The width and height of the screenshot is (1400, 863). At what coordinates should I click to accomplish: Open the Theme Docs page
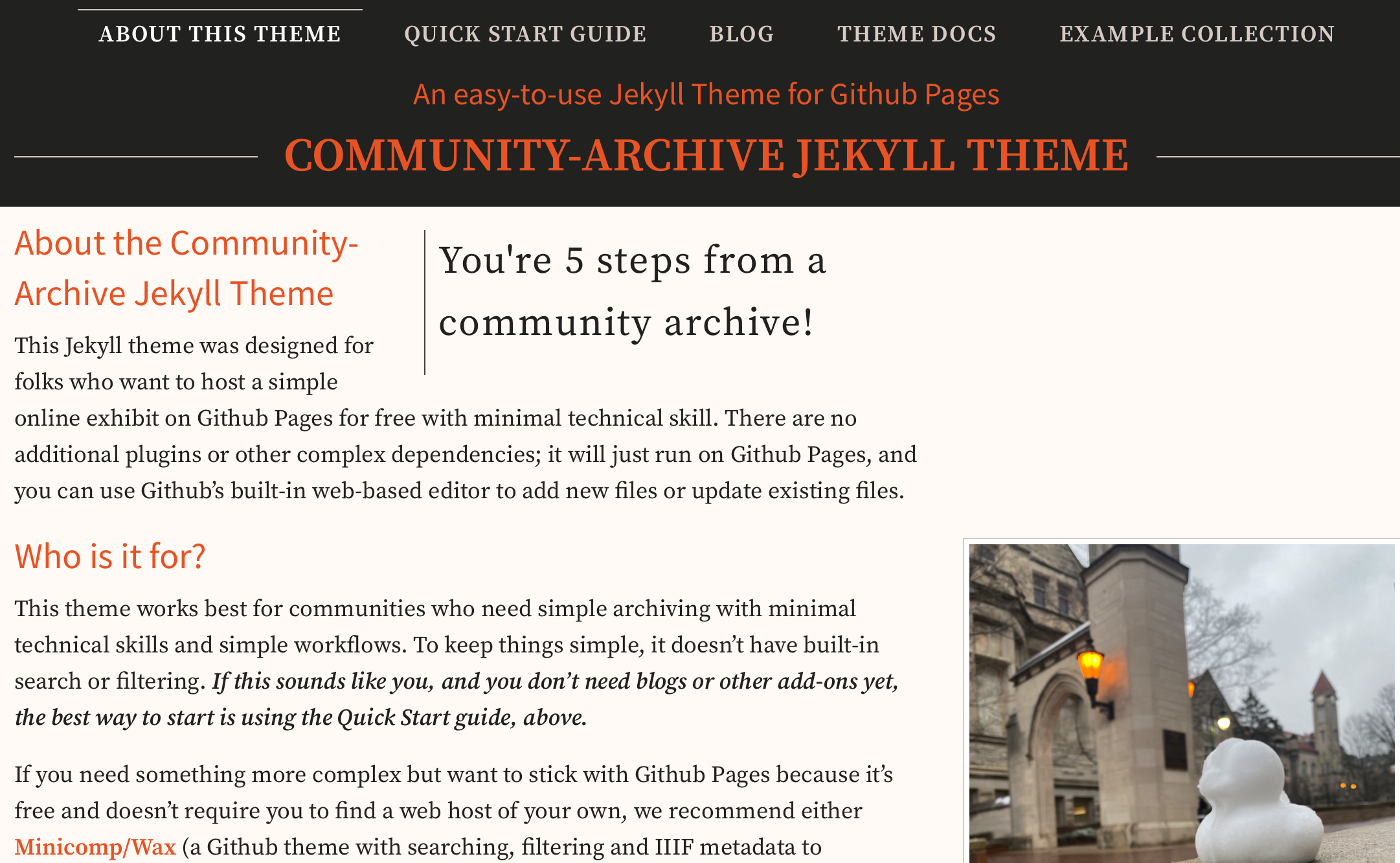(918, 34)
